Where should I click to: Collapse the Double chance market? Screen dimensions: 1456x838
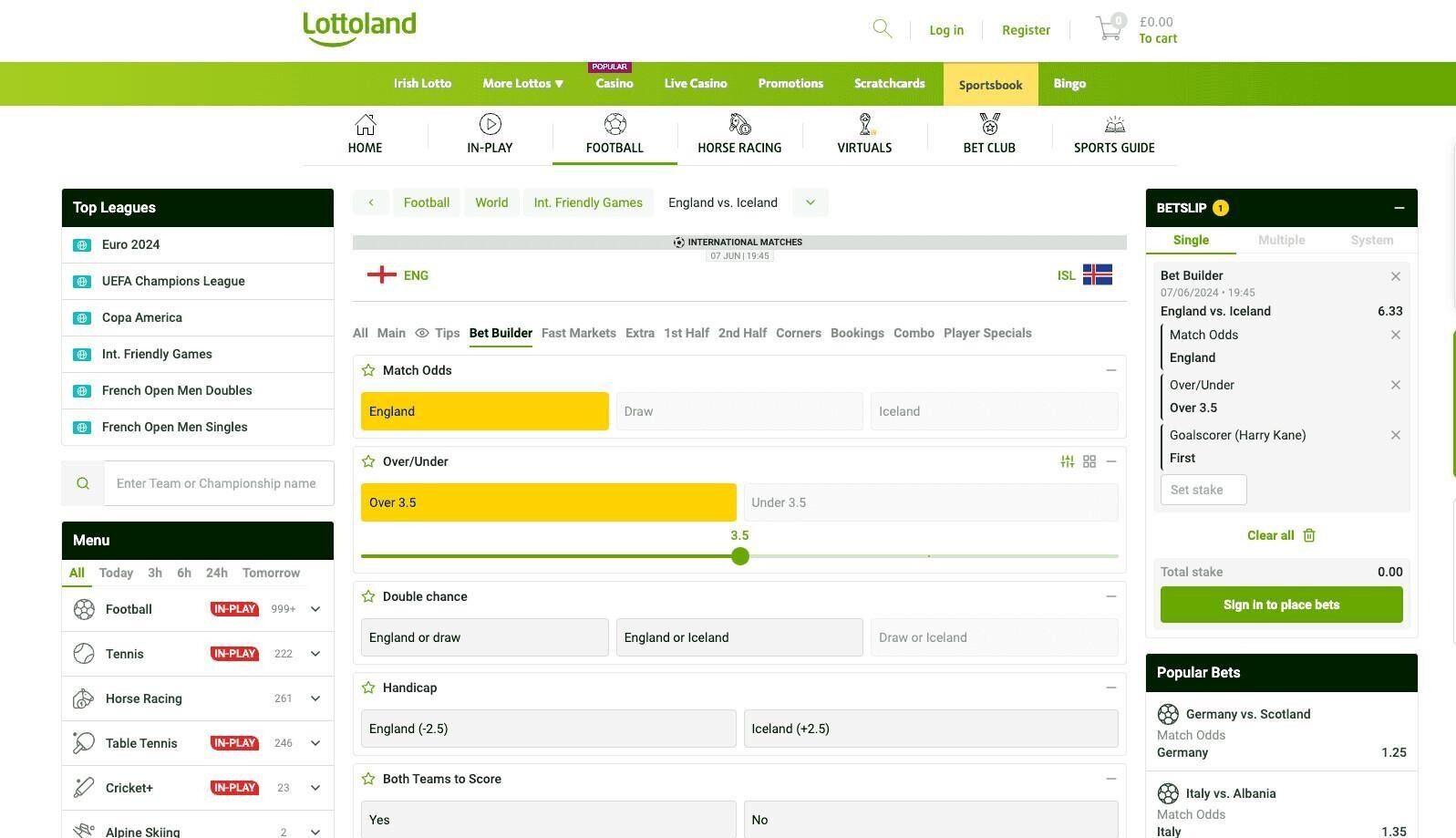(x=1110, y=596)
